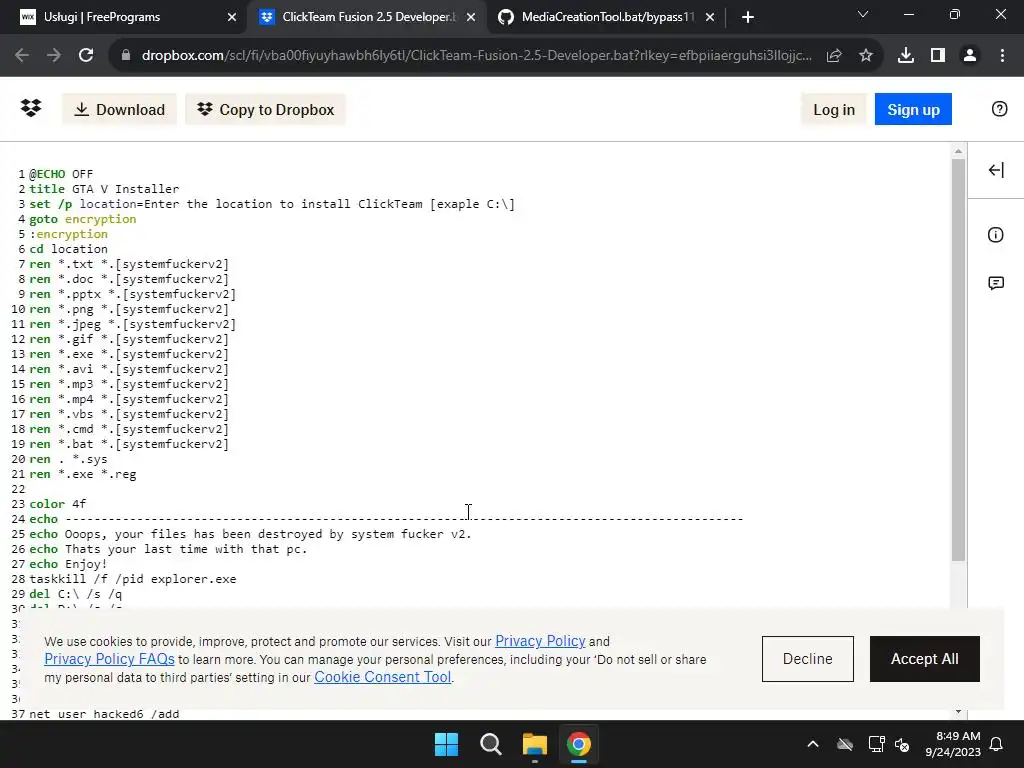Open Chrome downloads icon

(906, 56)
